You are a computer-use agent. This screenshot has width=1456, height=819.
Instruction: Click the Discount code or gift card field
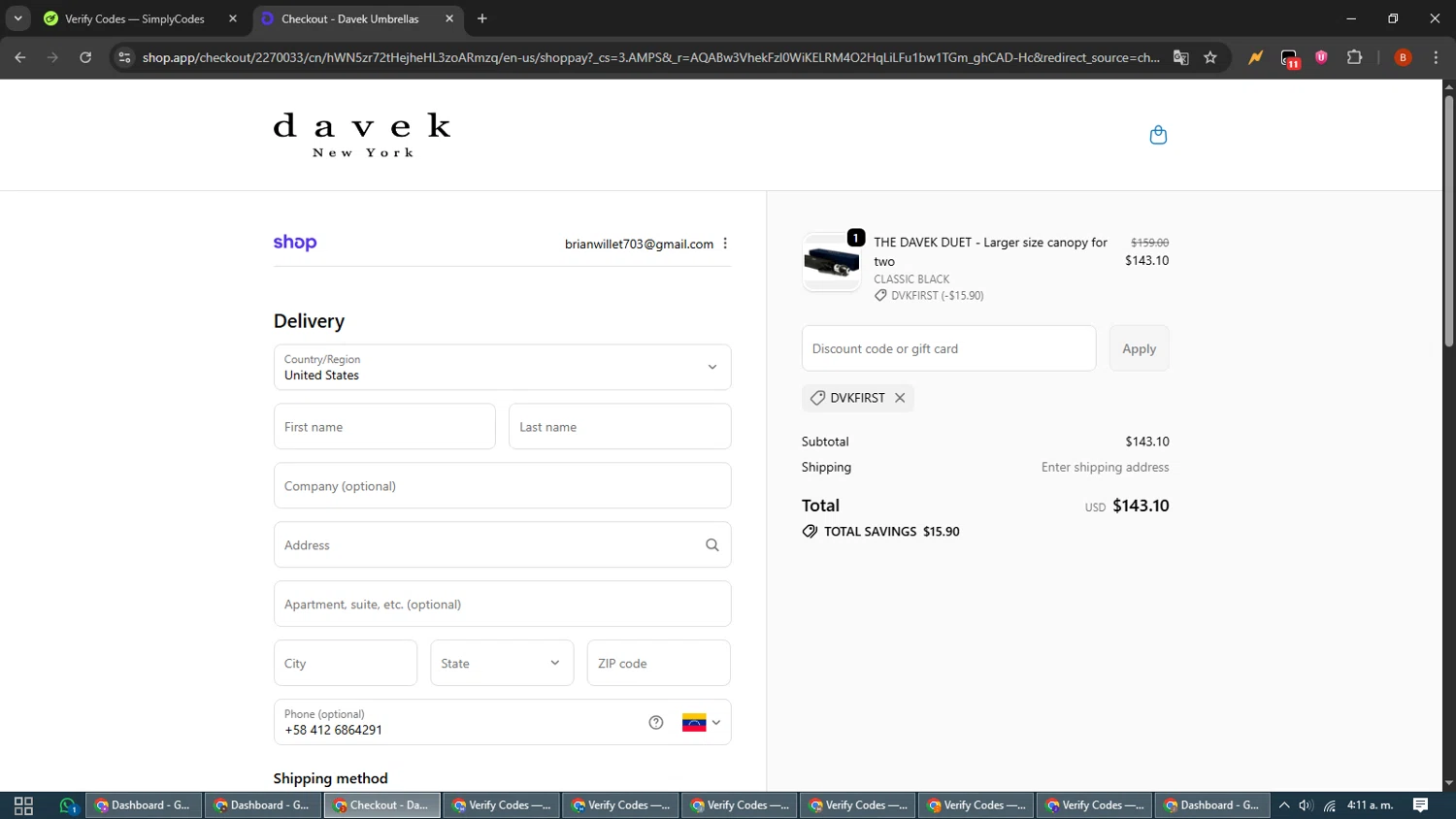pos(948,348)
